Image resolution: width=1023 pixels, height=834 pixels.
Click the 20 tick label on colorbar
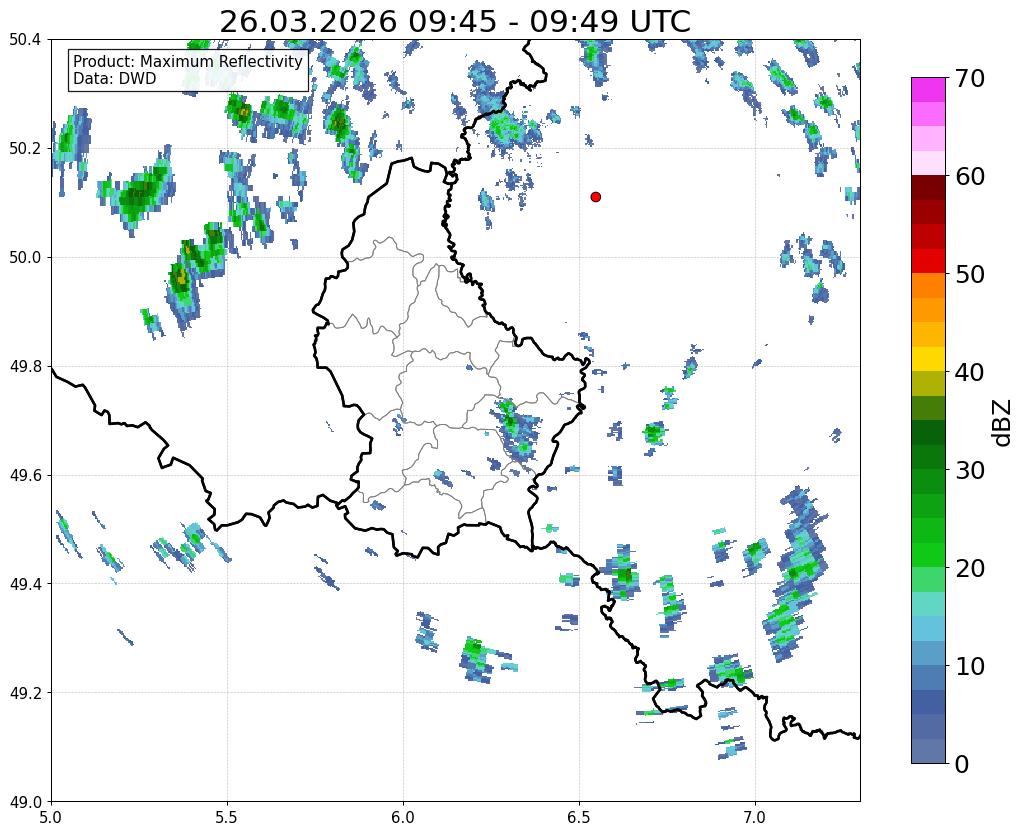(x=968, y=568)
